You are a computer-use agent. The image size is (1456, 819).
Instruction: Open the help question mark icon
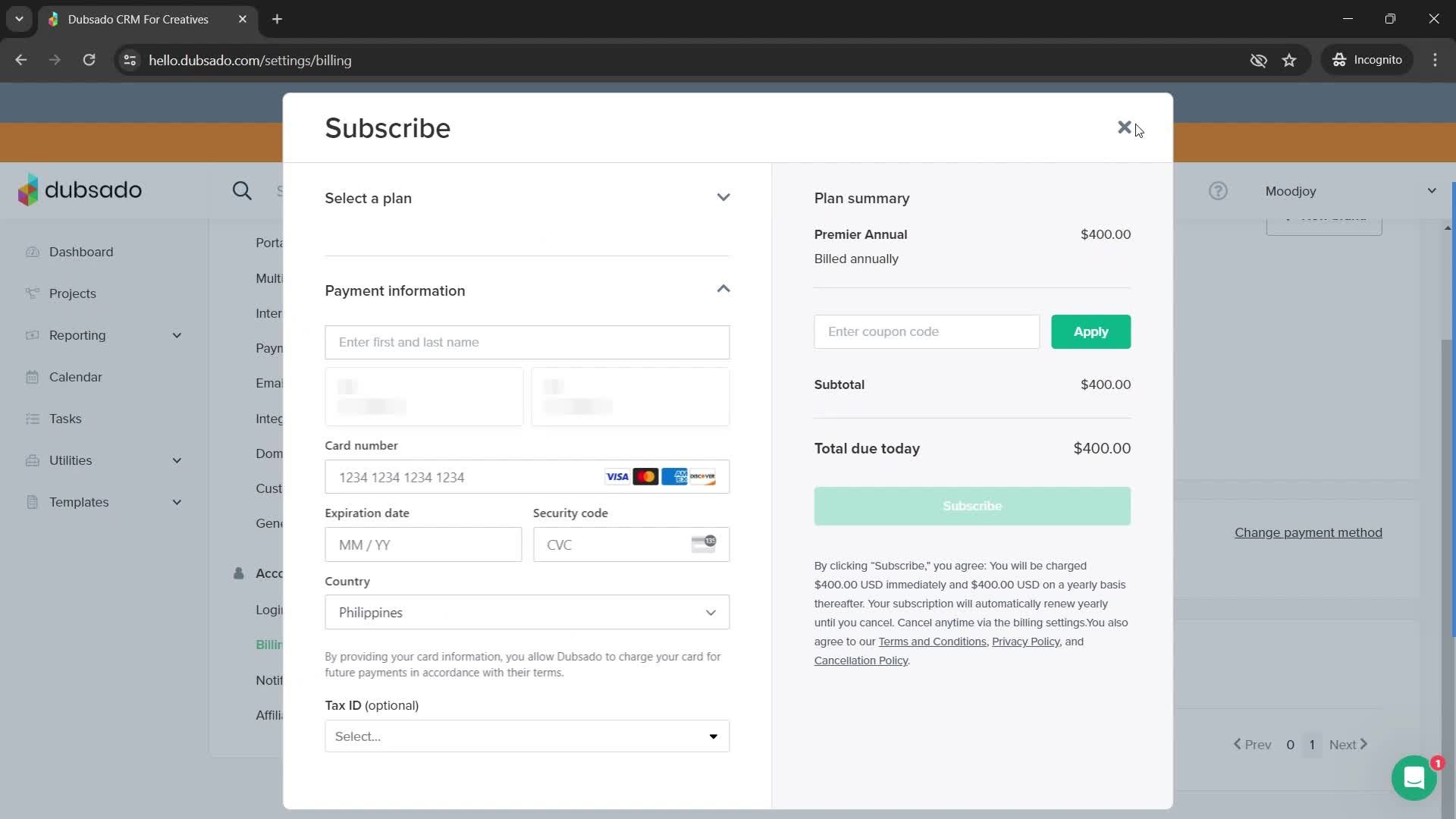(1218, 191)
